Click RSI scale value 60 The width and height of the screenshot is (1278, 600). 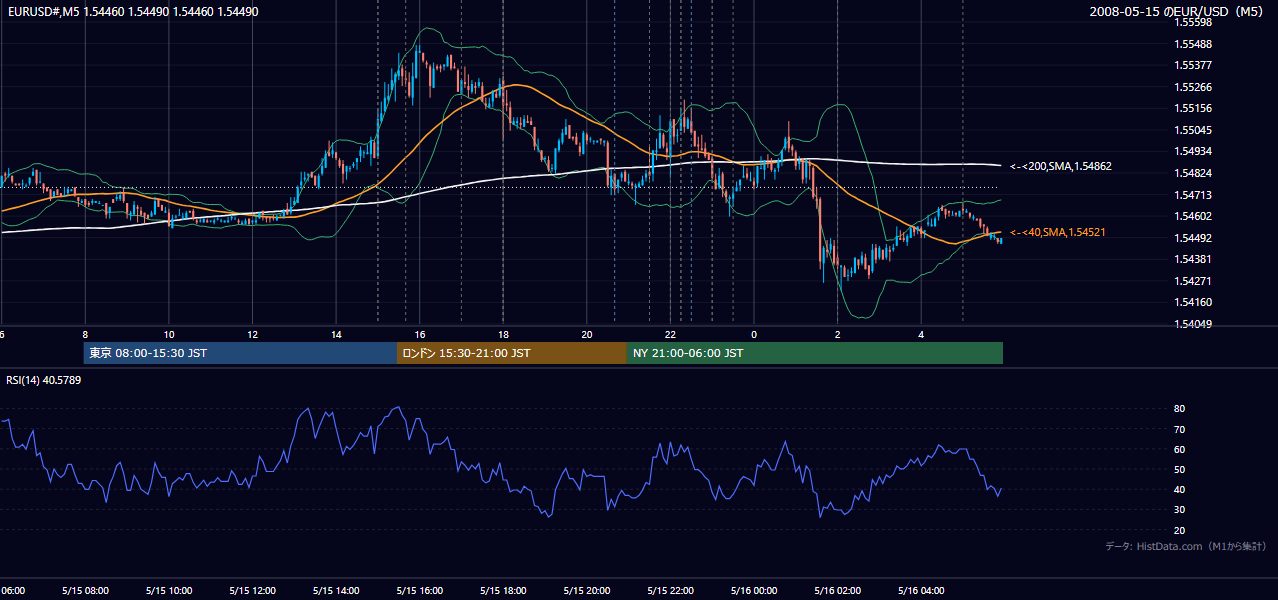point(1179,449)
